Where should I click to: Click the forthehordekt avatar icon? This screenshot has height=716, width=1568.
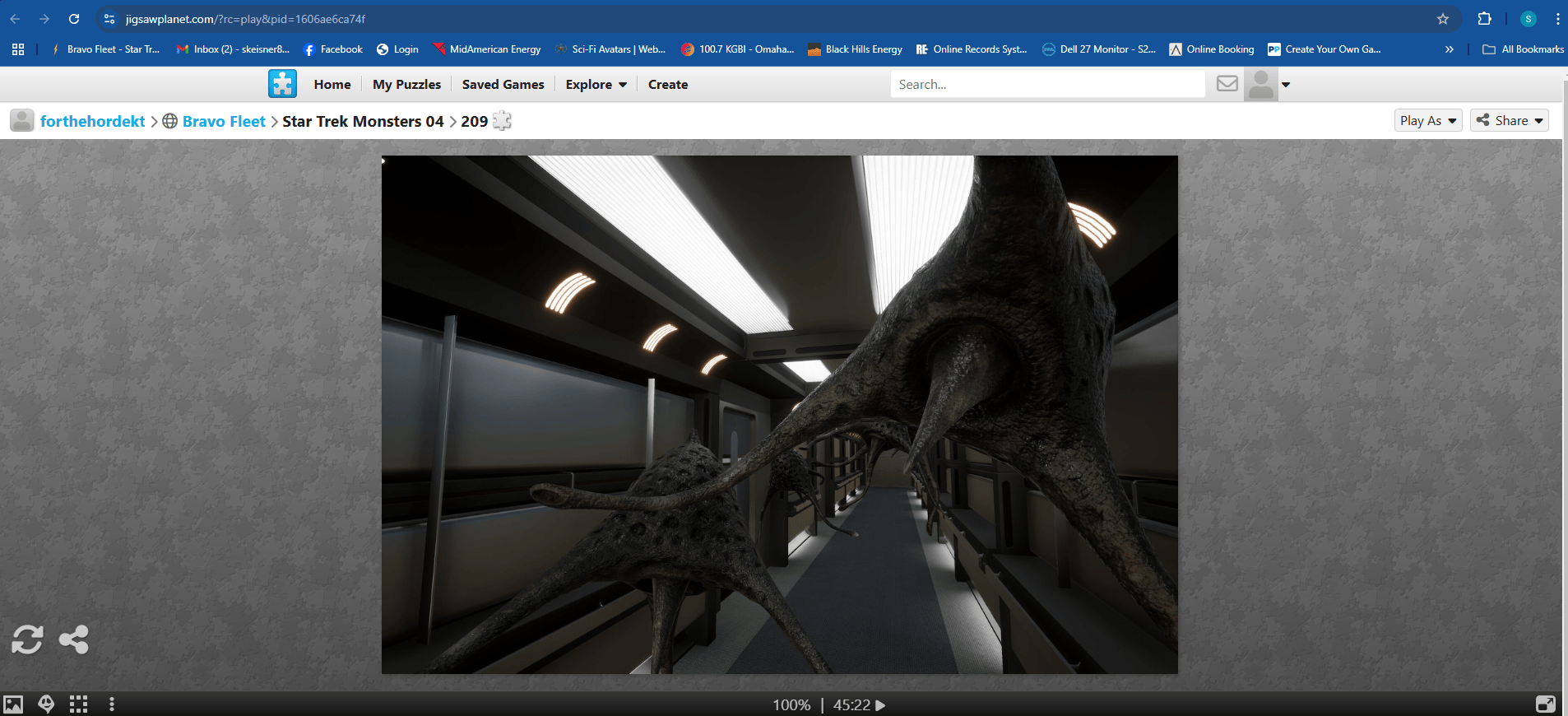[x=22, y=120]
